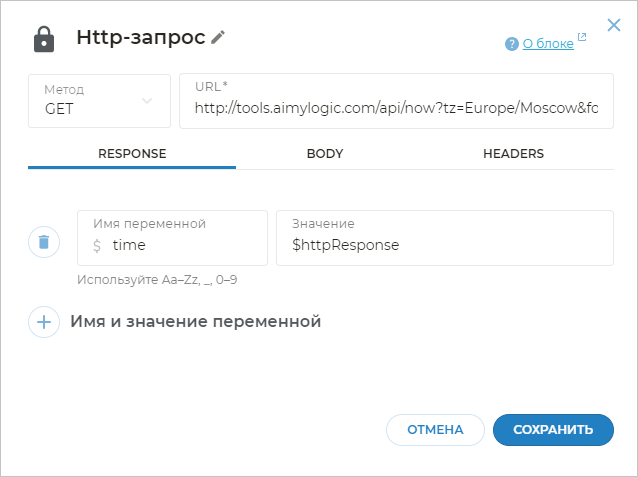Click the pencil icon to rename Http-запрос

pos(218,37)
